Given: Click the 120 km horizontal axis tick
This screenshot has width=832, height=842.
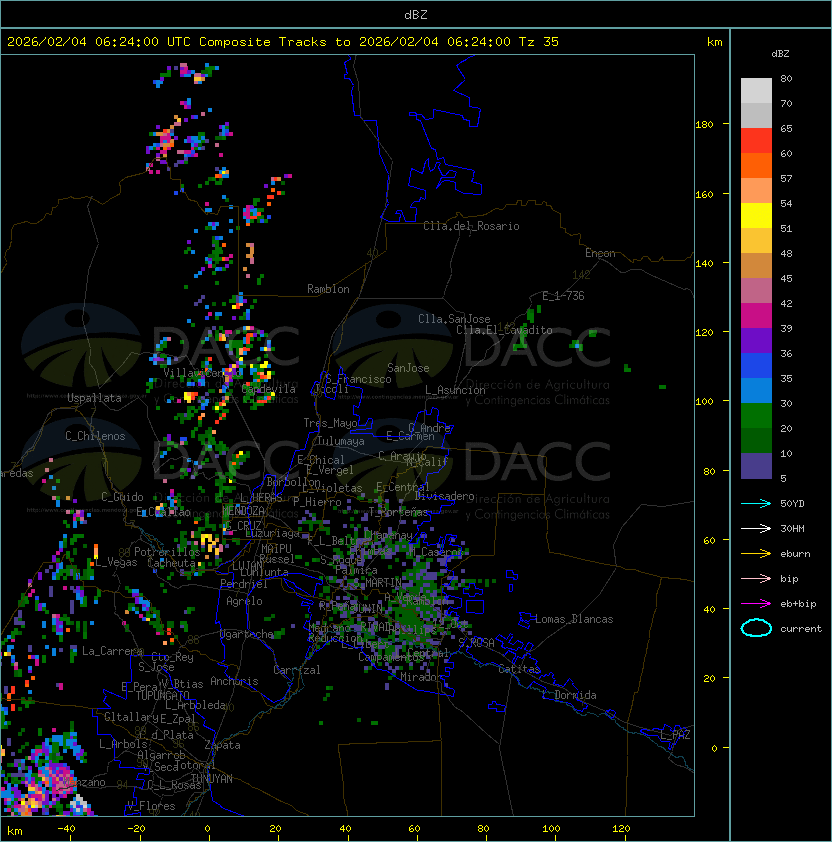Looking at the screenshot, I should point(621,829).
